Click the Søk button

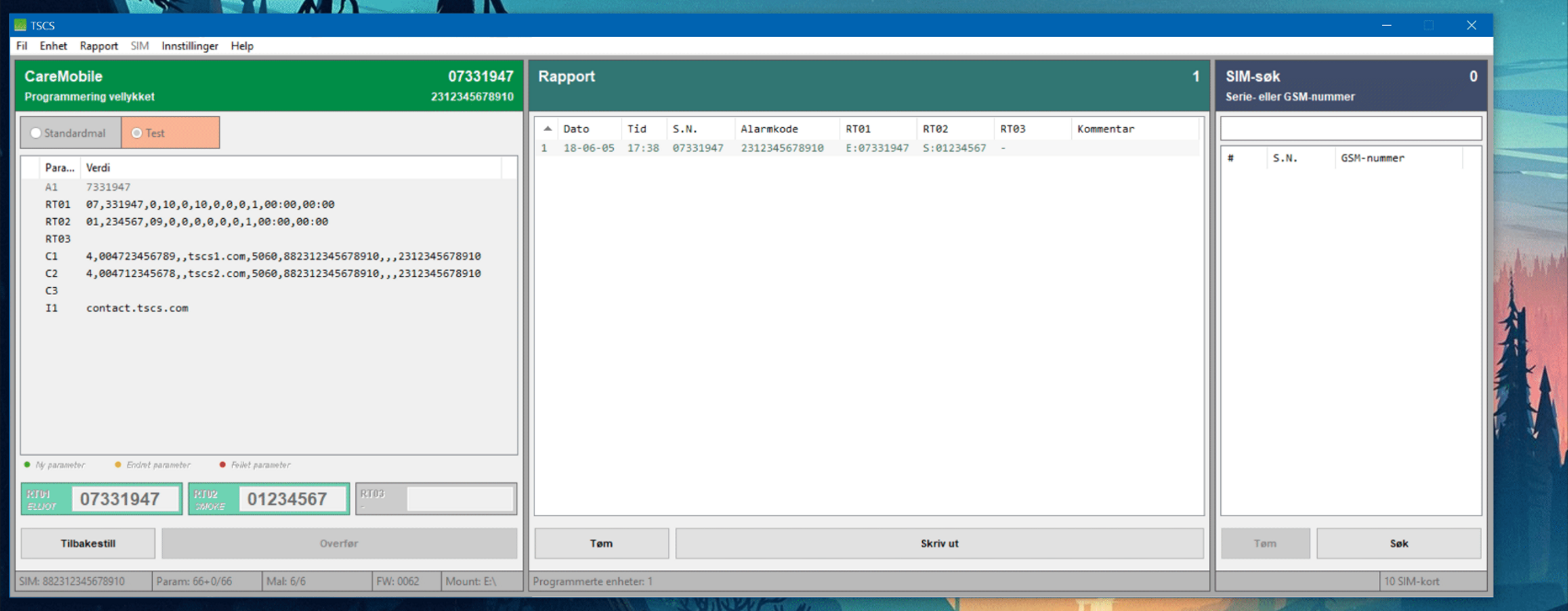(1399, 544)
